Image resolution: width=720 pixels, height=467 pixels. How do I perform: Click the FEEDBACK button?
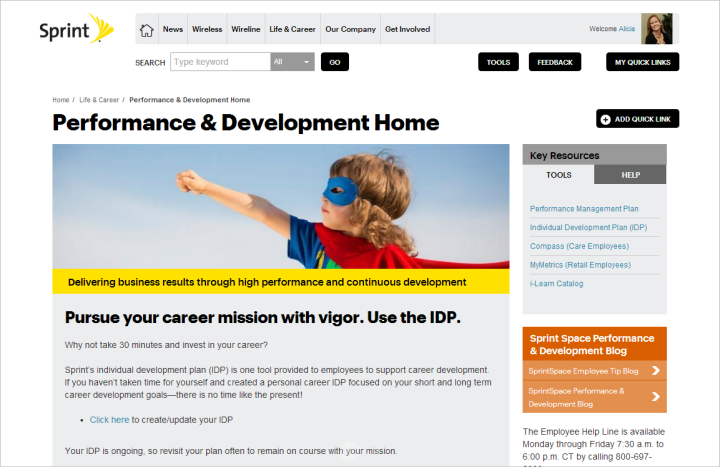coord(555,62)
